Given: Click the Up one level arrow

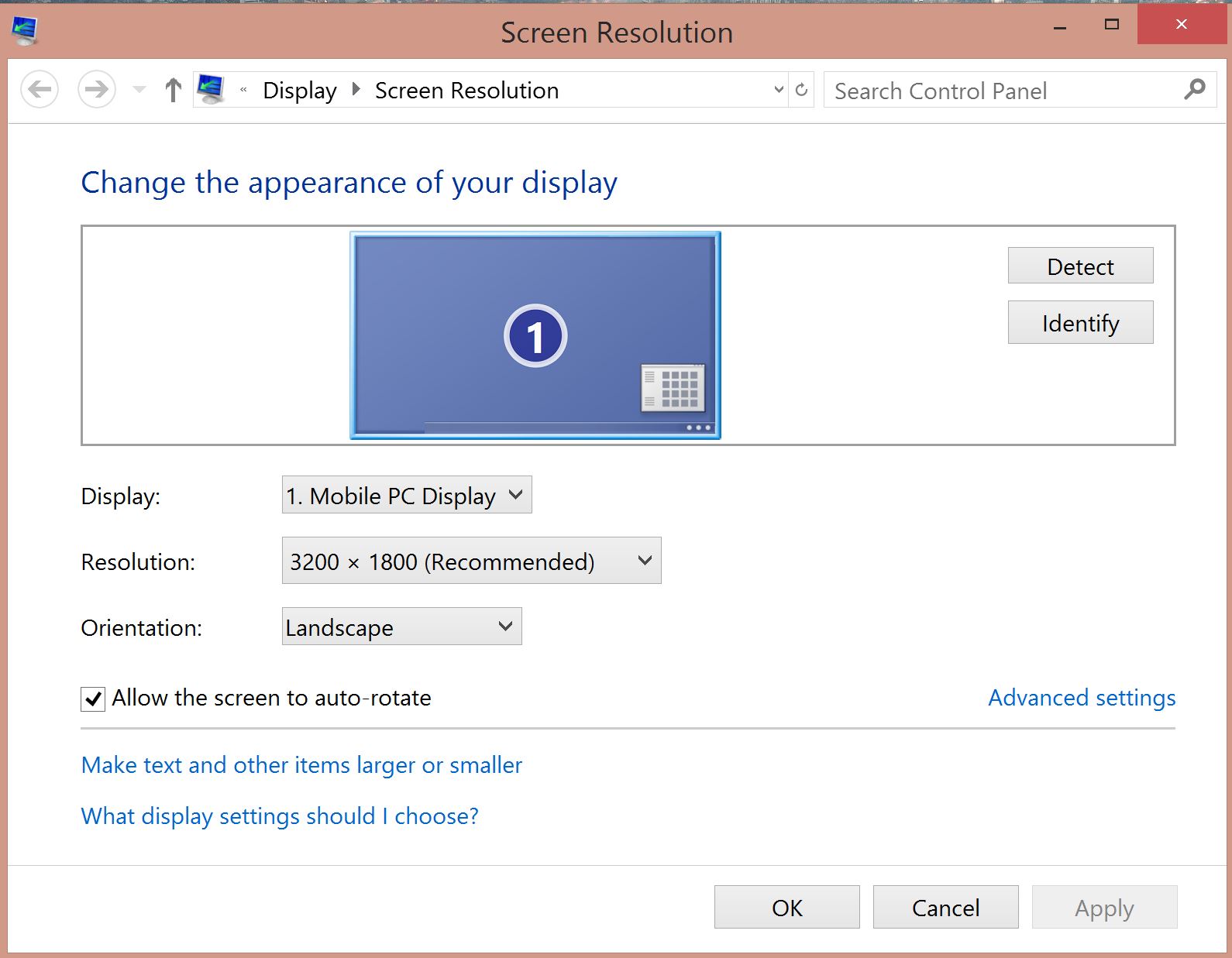Looking at the screenshot, I should click(x=173, y=90).
